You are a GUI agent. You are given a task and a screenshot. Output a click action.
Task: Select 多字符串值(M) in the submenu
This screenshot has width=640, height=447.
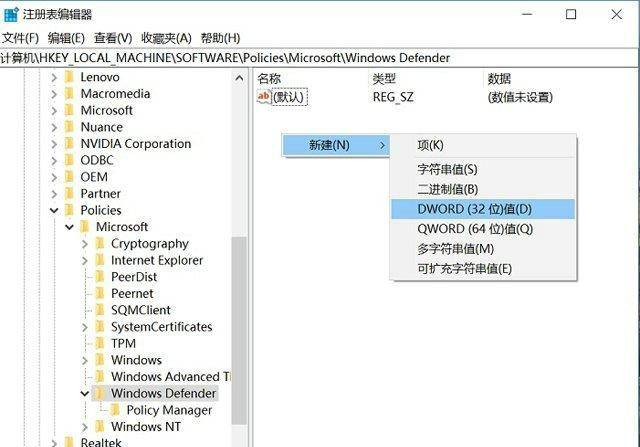click(483, 249)
